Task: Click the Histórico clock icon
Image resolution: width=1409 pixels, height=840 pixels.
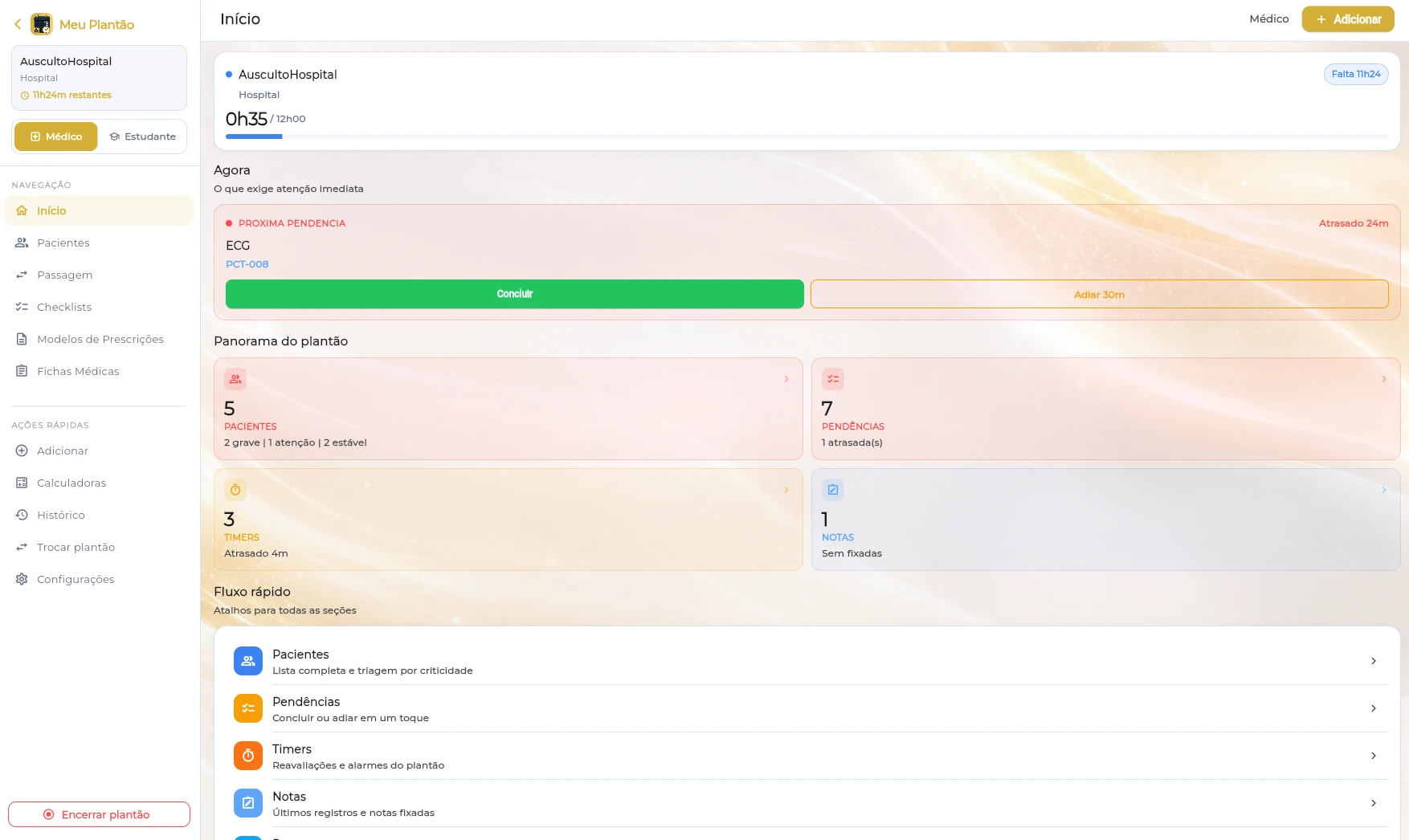Action: point(22,515)
